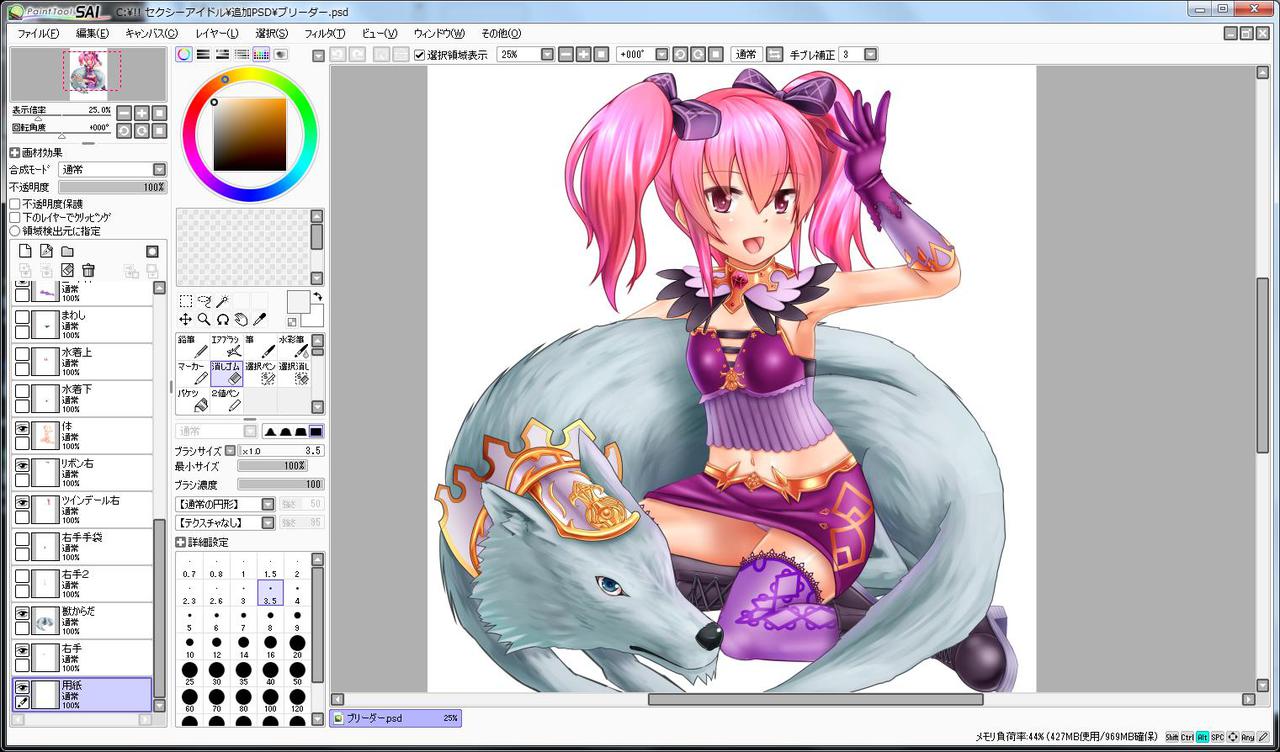Create a new layer folder
This screenshot has height=752, width=1280.
point(67,251)
